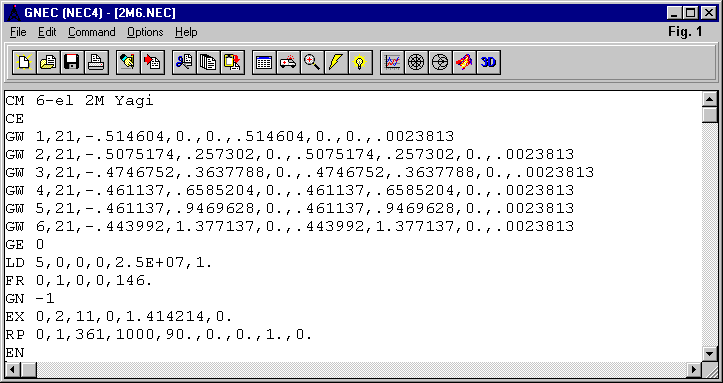Screen dimensions: 723x383
Task: Click the ambulance toolbar icon
Action: point(288,62)
